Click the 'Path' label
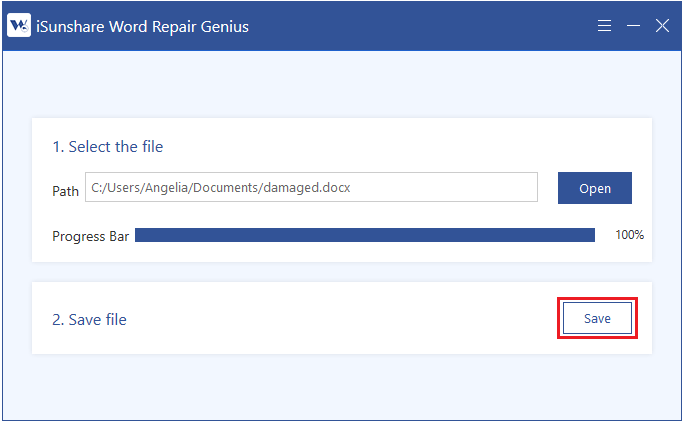 pyautogui.click(x=65, y=191)
